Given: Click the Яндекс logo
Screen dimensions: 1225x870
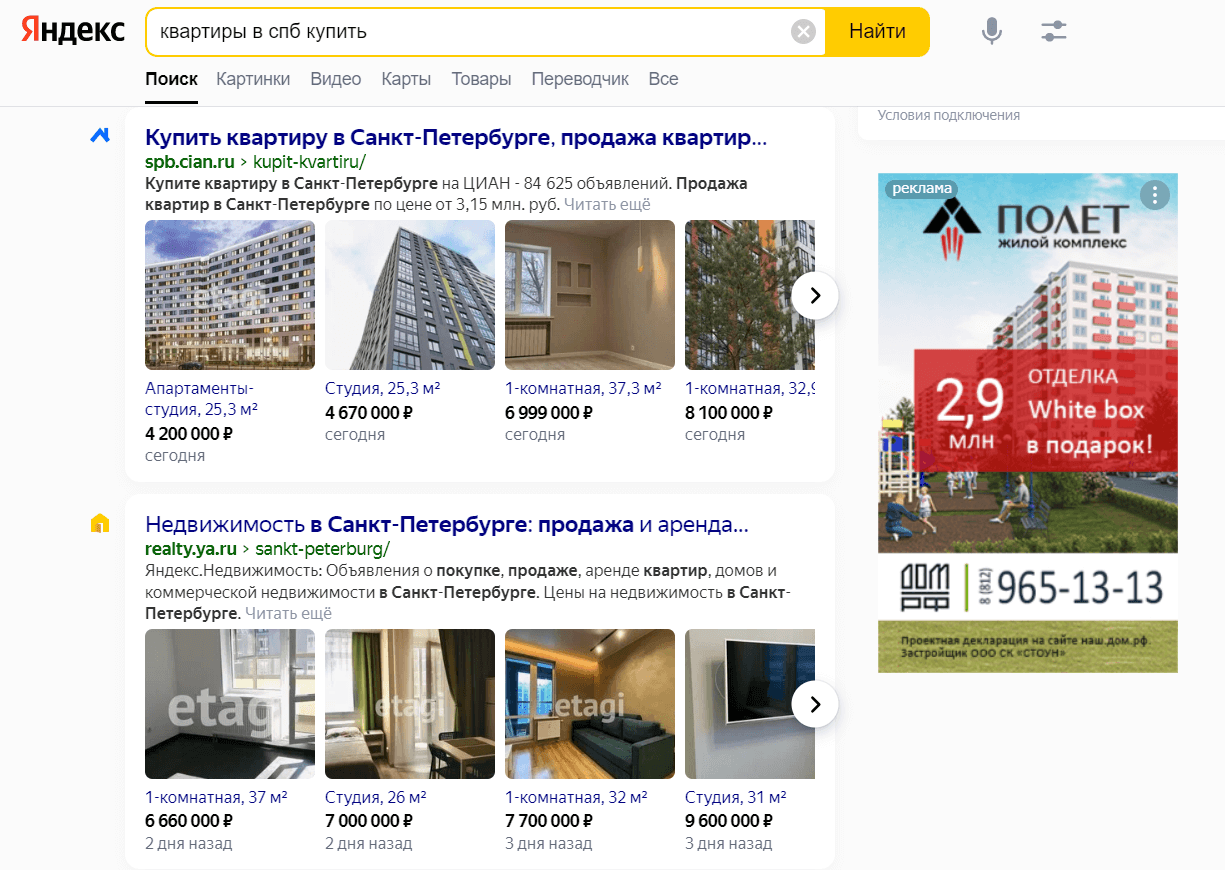Looking at the screenshot, I should coord(73,31).
